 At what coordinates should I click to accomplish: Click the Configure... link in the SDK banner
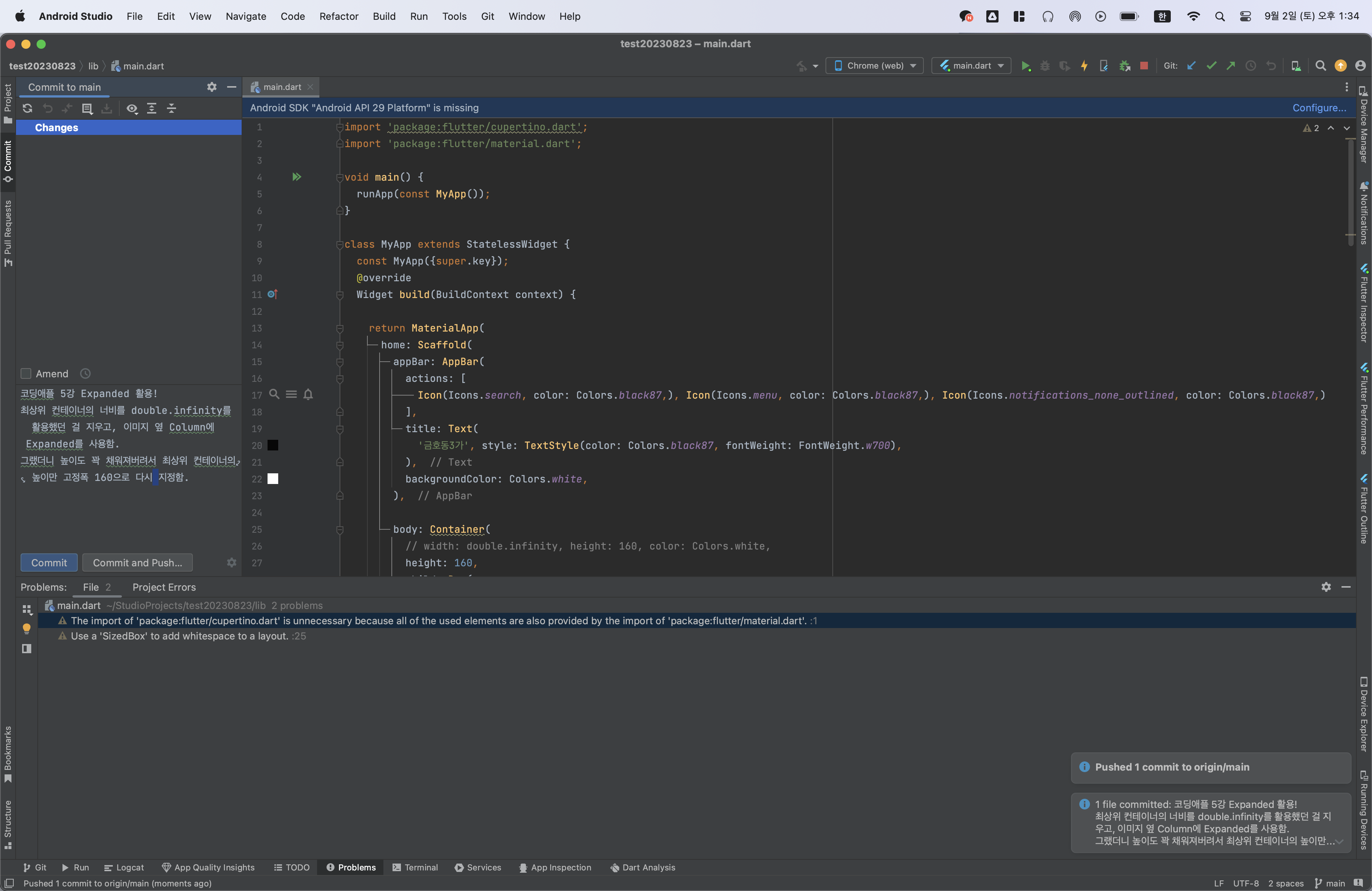[x=1319, y=108]
